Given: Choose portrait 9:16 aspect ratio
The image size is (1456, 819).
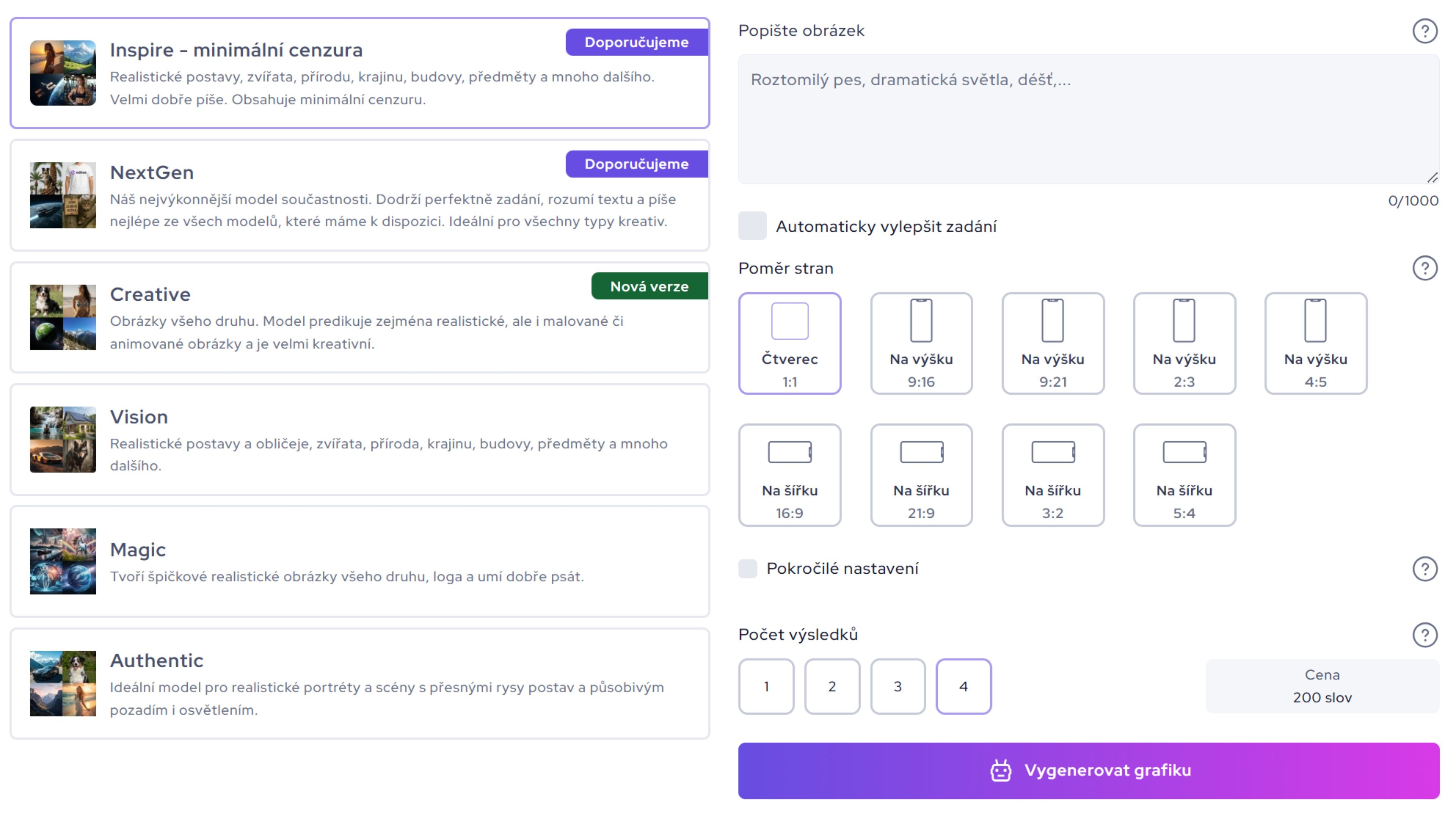Looking at the screenshot, I should (921, 343).
